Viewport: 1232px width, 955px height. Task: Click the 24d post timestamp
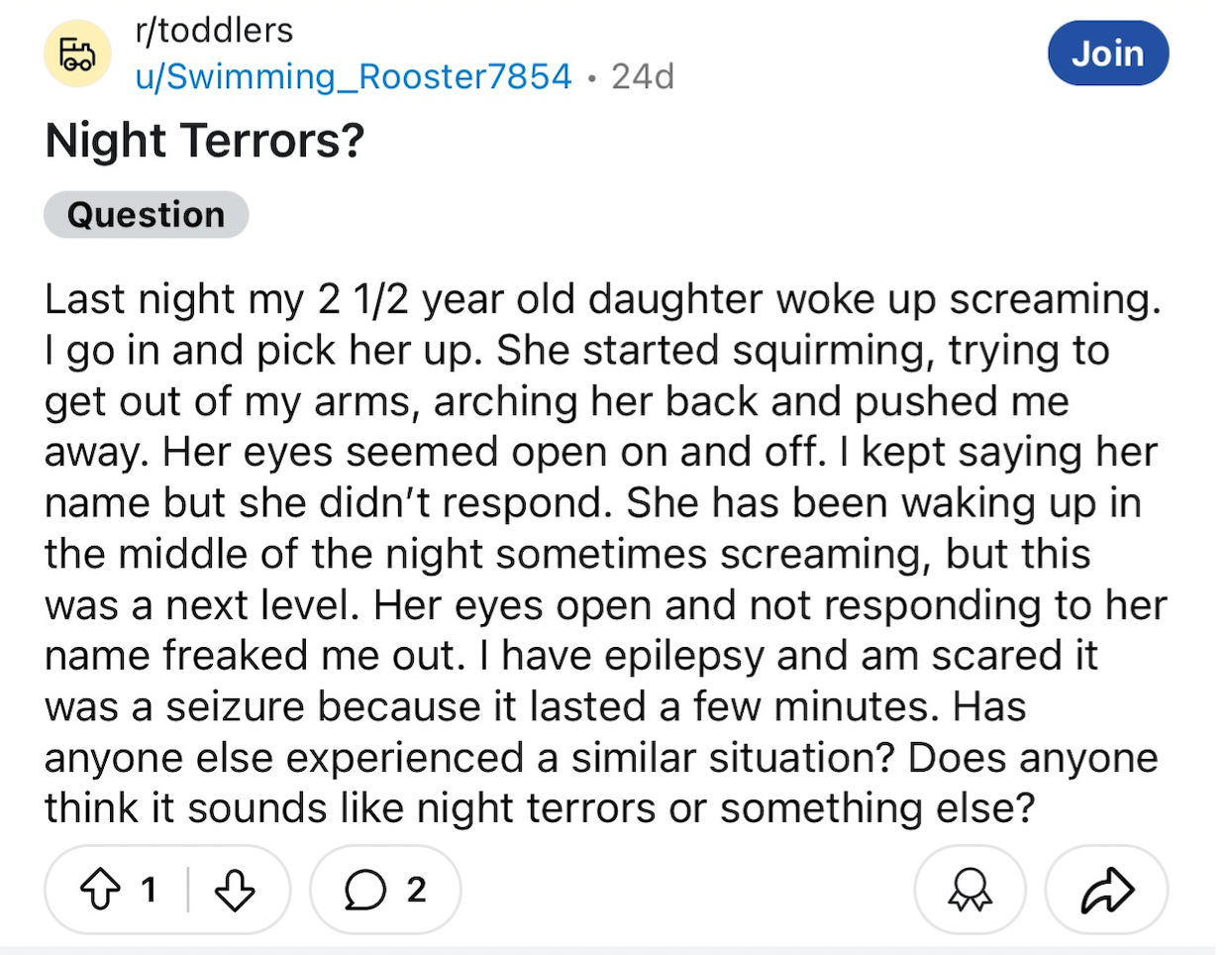pos(643,76)
